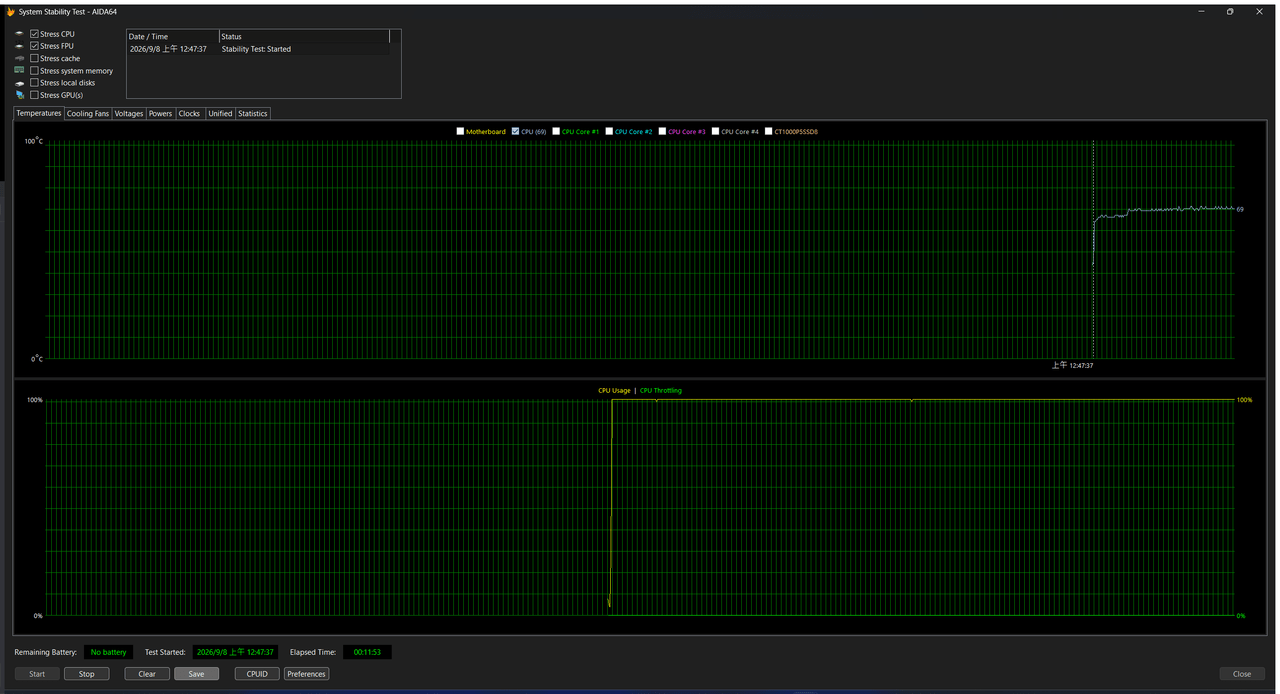Open the Voltages tab
Image resolution: width=1280 pixels, height=694 pixels.
pos(129,114)
